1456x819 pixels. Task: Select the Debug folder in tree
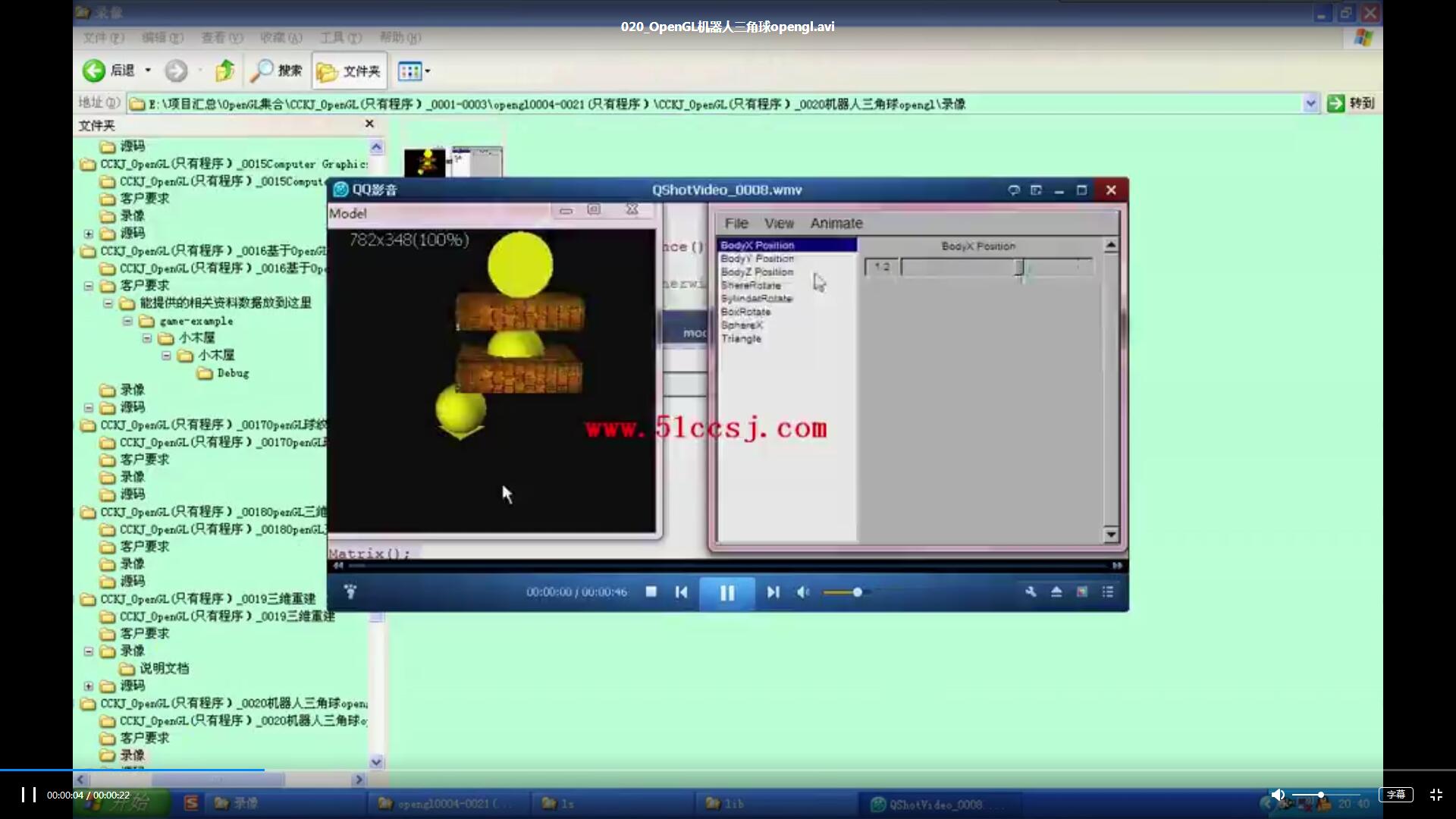tap(223, 373)
